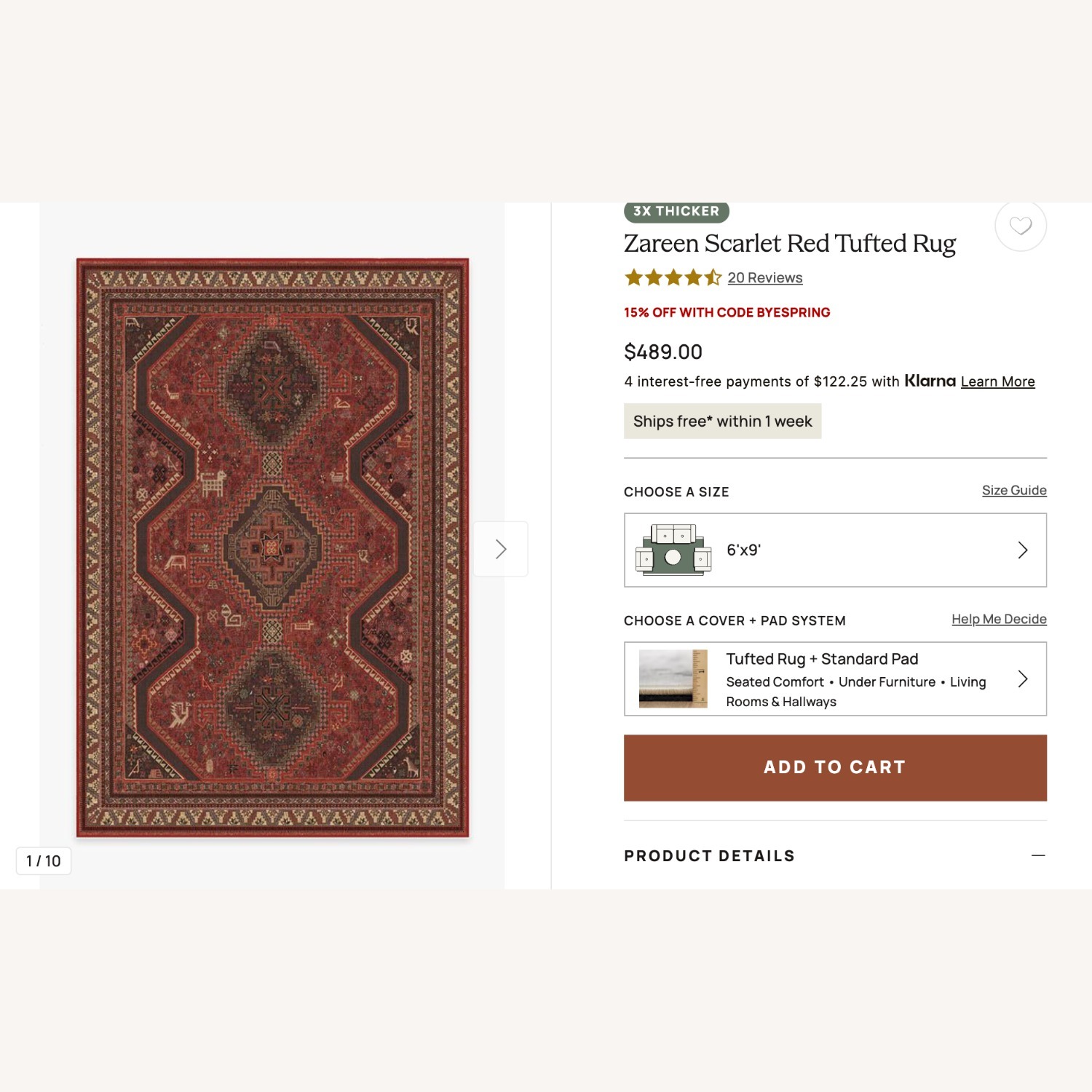Click Help Me Decide

click(x=999, y=619)
